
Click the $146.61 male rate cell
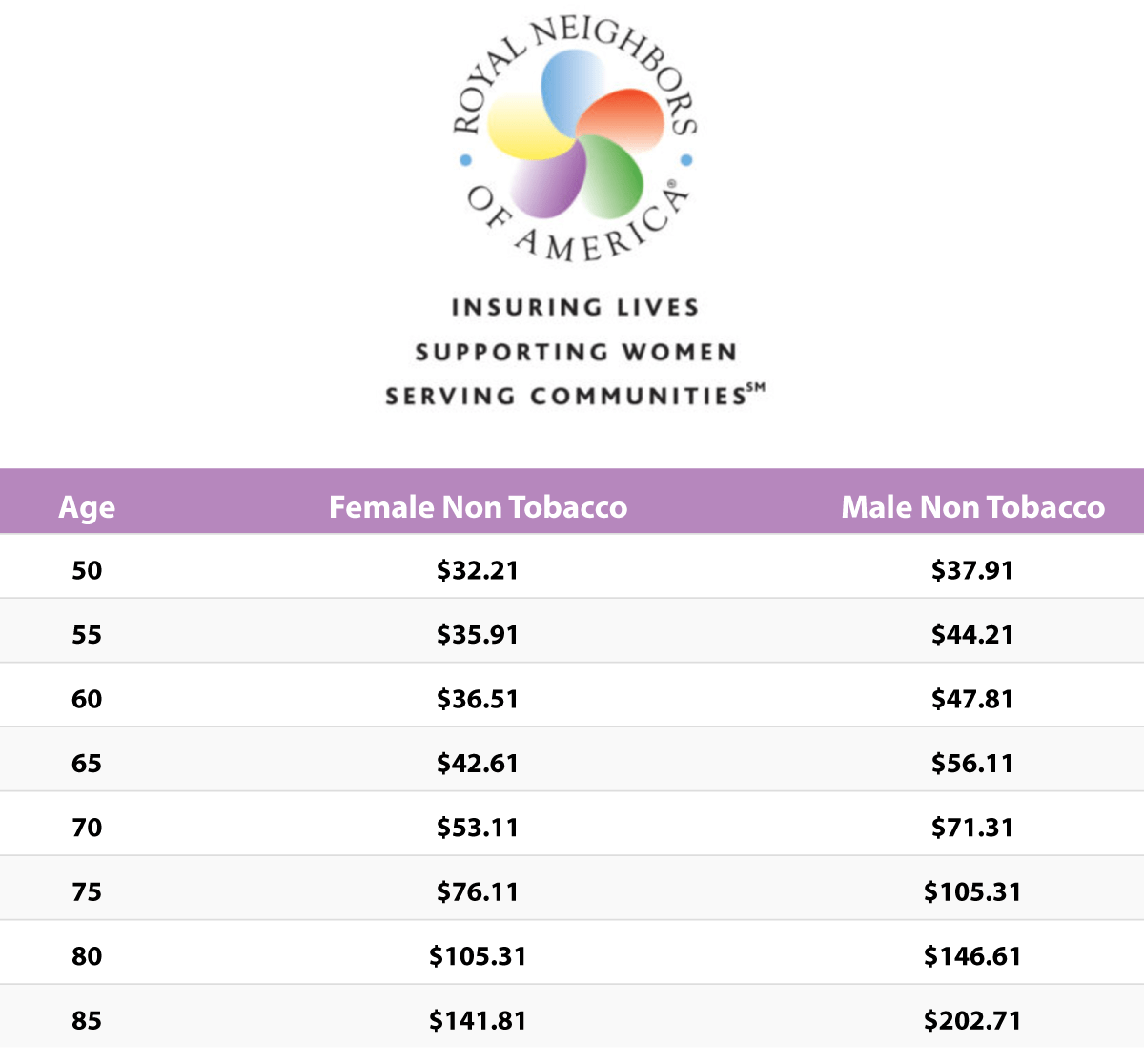point(972,956)
